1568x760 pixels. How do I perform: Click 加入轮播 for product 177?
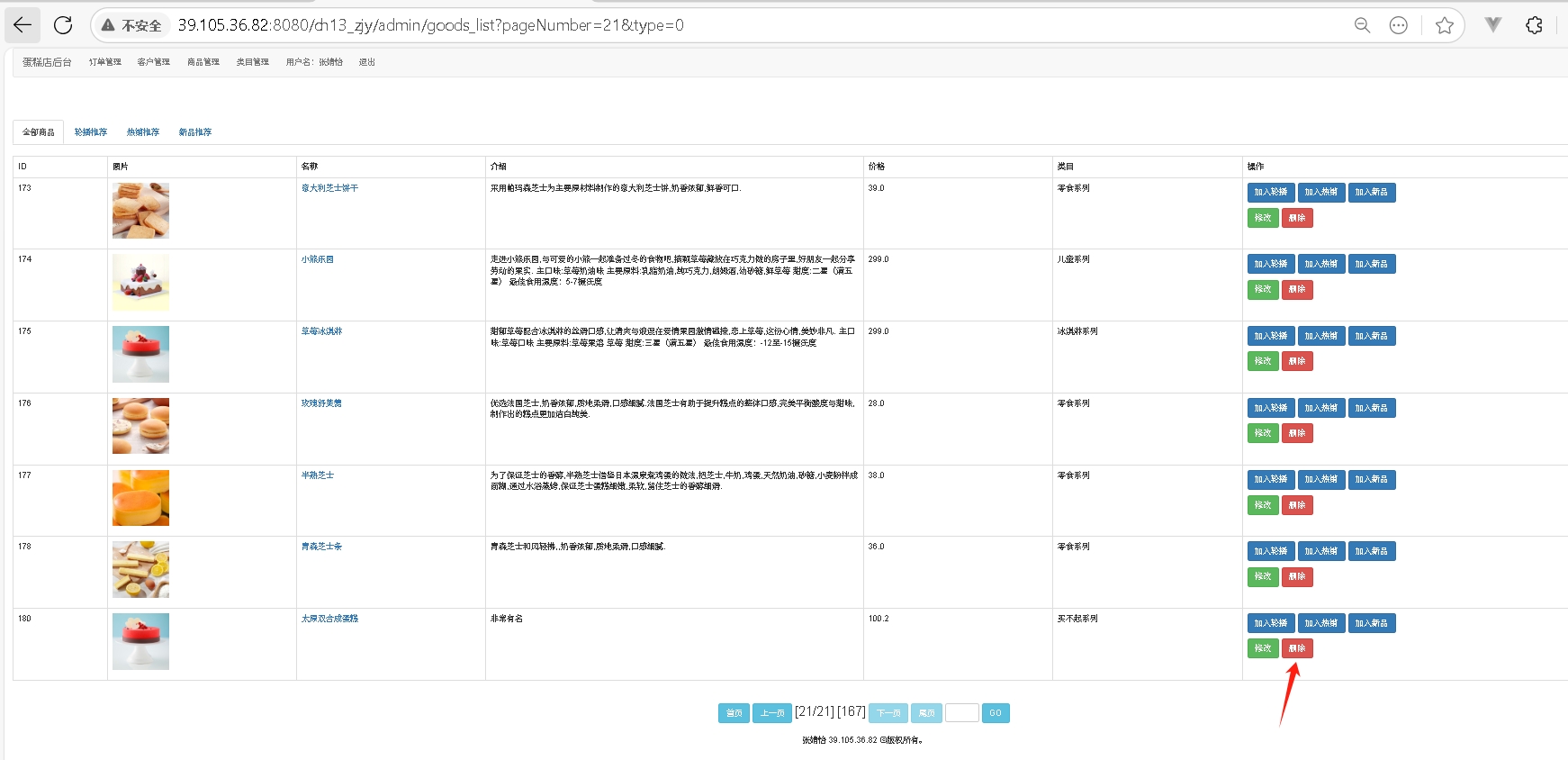[x=1271, y=479]
